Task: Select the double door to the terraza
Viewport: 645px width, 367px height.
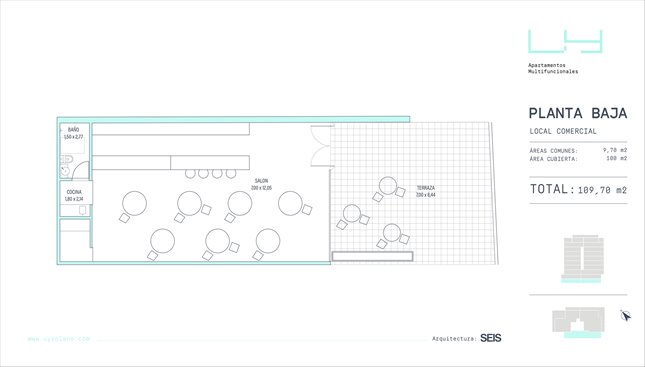Action: pyautogui.click(x=322, y=146)
